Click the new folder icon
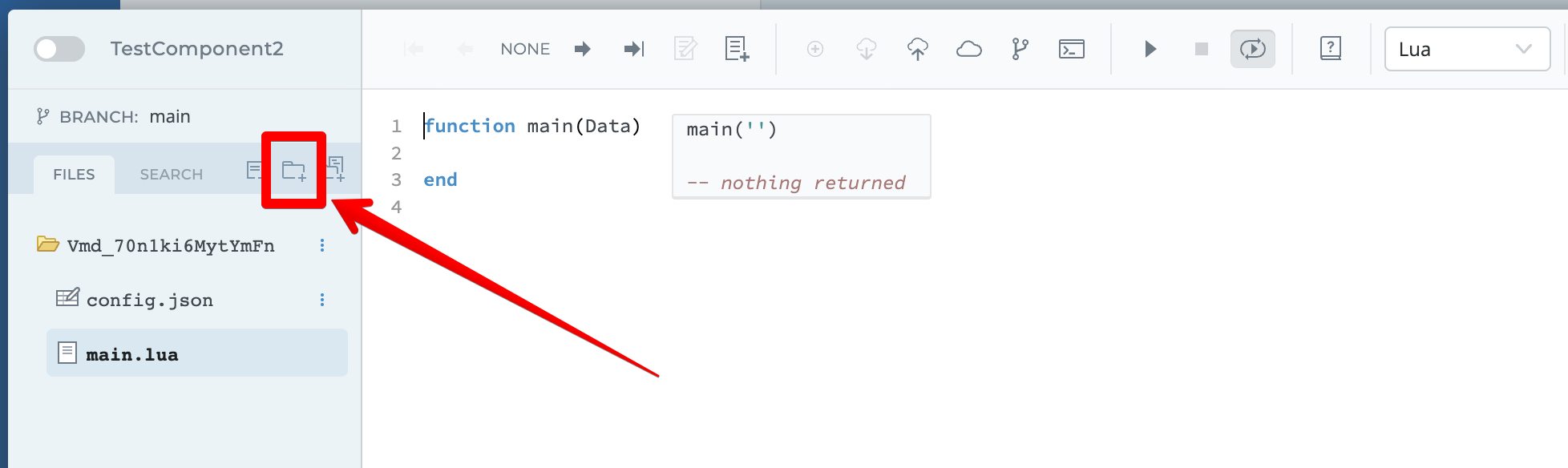 293,171
